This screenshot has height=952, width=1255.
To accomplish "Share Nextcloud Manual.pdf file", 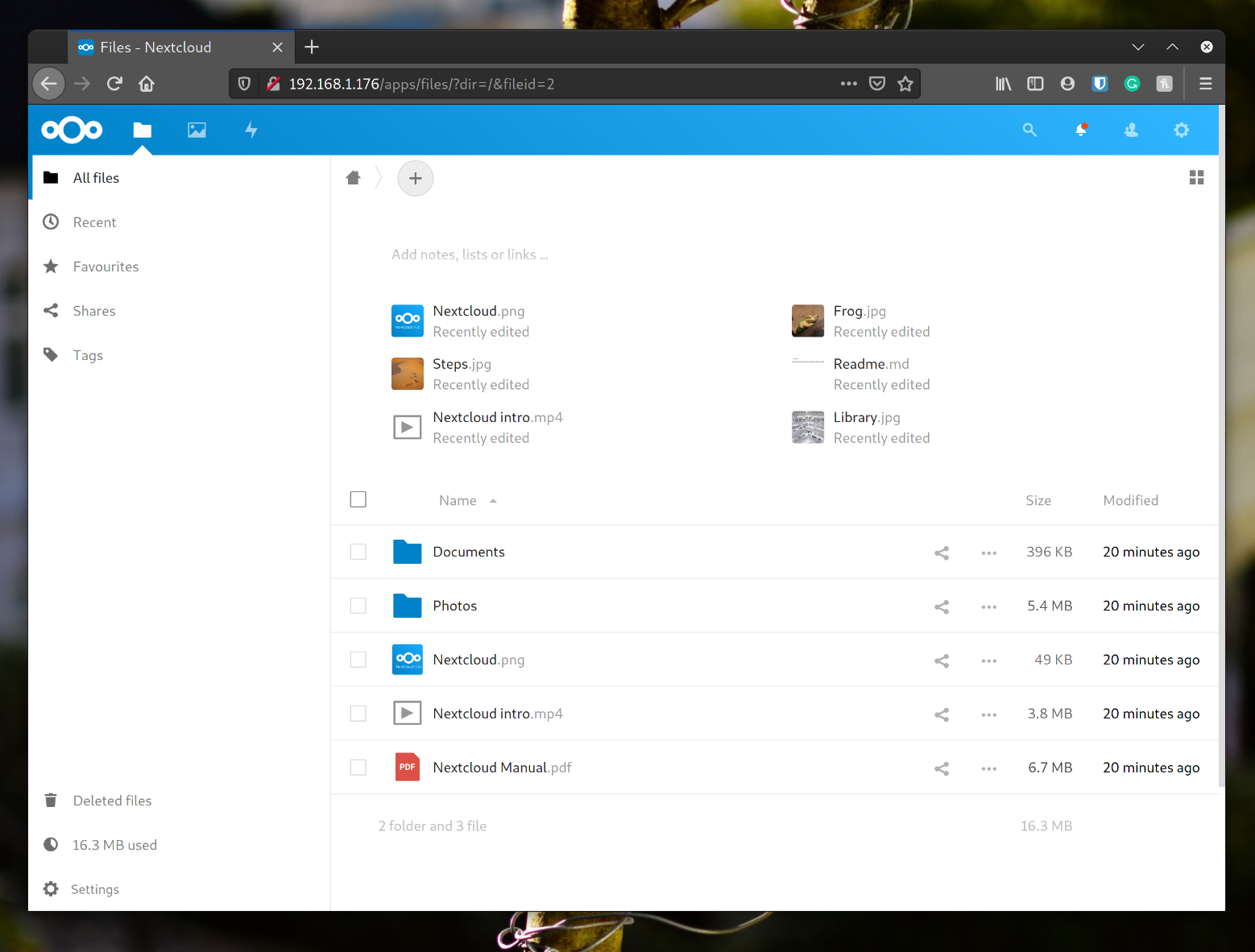I will [942, 768].
